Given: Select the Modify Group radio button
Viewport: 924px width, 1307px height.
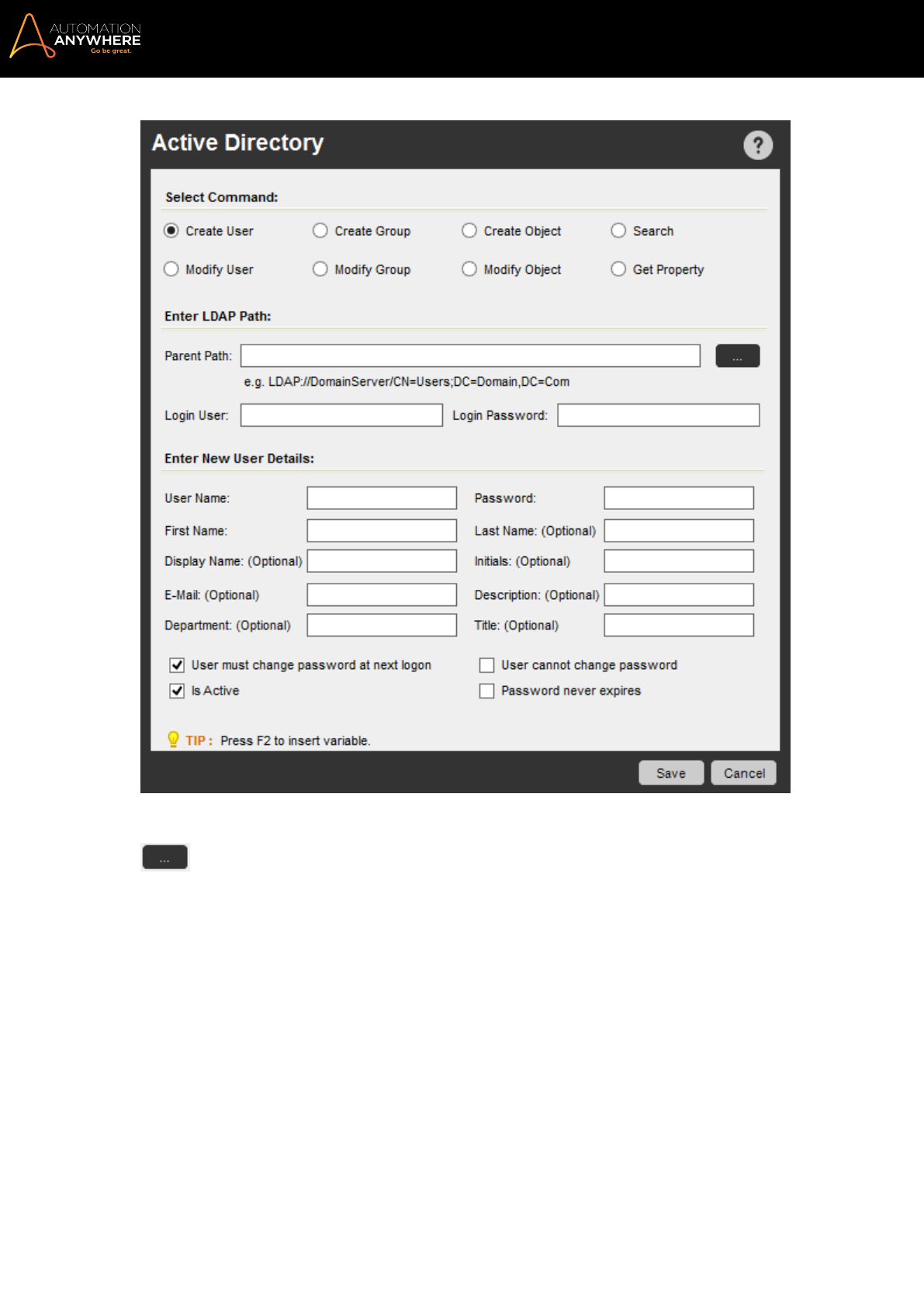Looking at the screenshot, I should [320, 269].
